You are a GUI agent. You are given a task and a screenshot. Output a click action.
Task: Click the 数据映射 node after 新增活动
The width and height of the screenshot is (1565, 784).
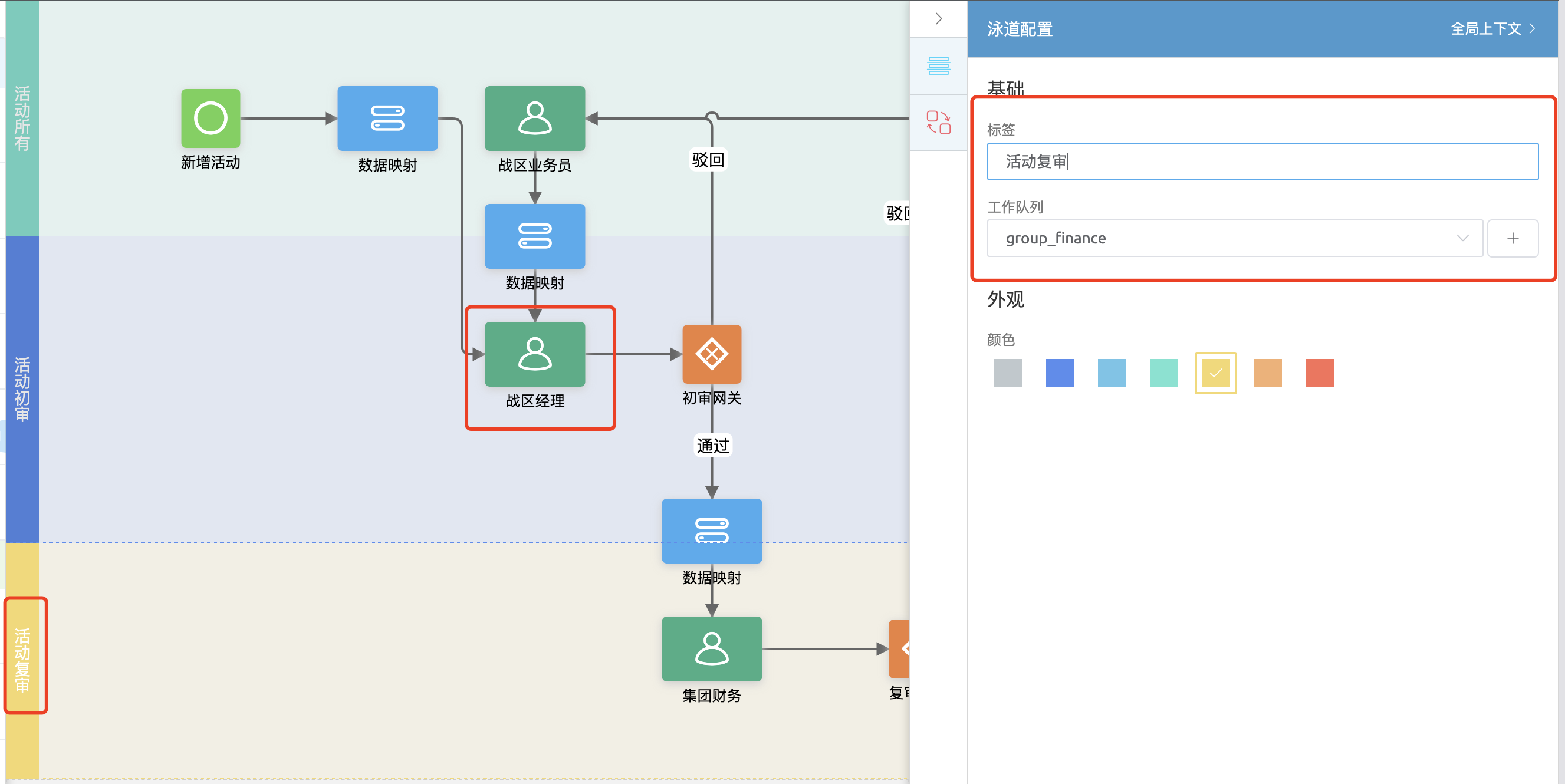(387, 118)
